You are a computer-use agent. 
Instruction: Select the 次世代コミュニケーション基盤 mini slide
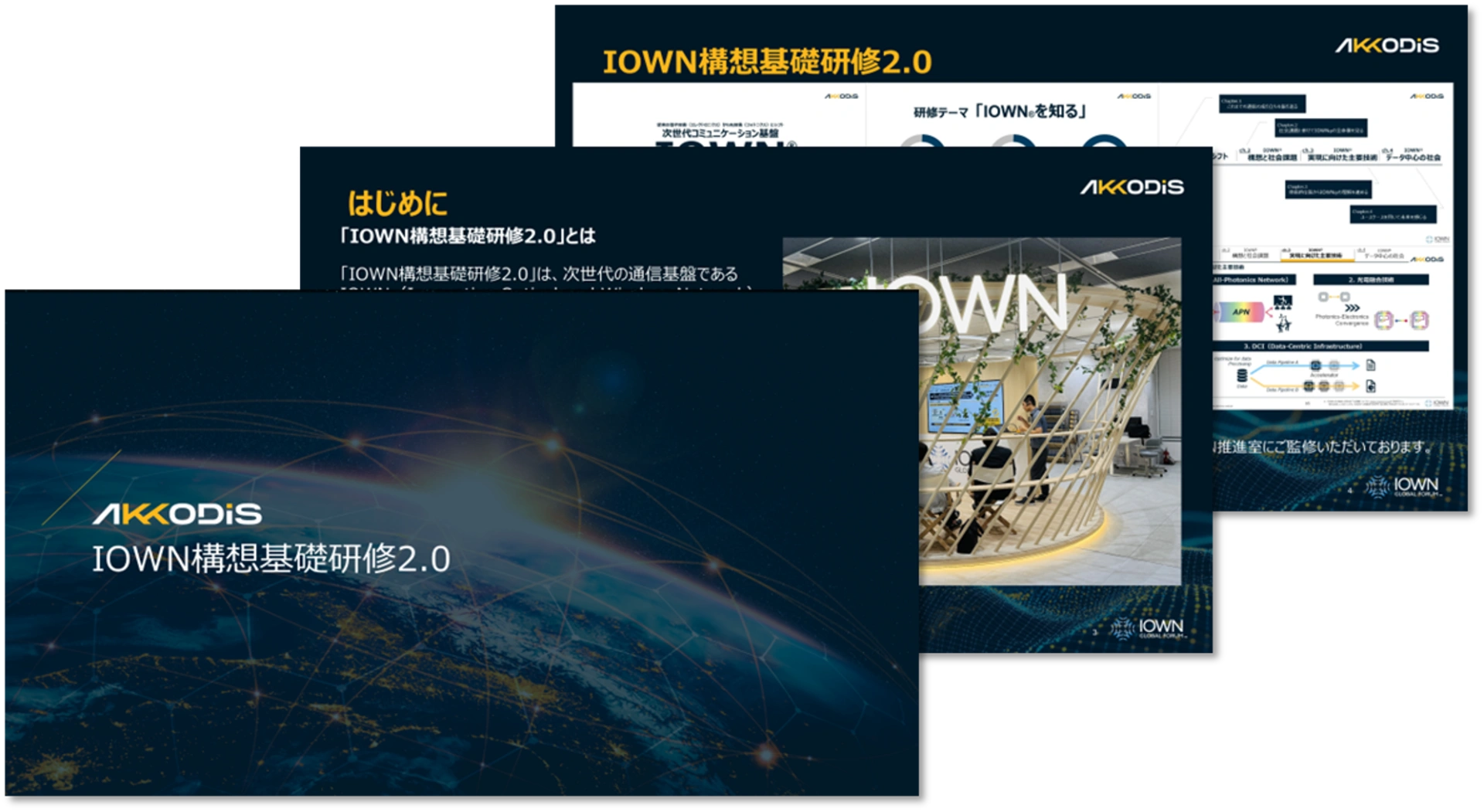720,116
